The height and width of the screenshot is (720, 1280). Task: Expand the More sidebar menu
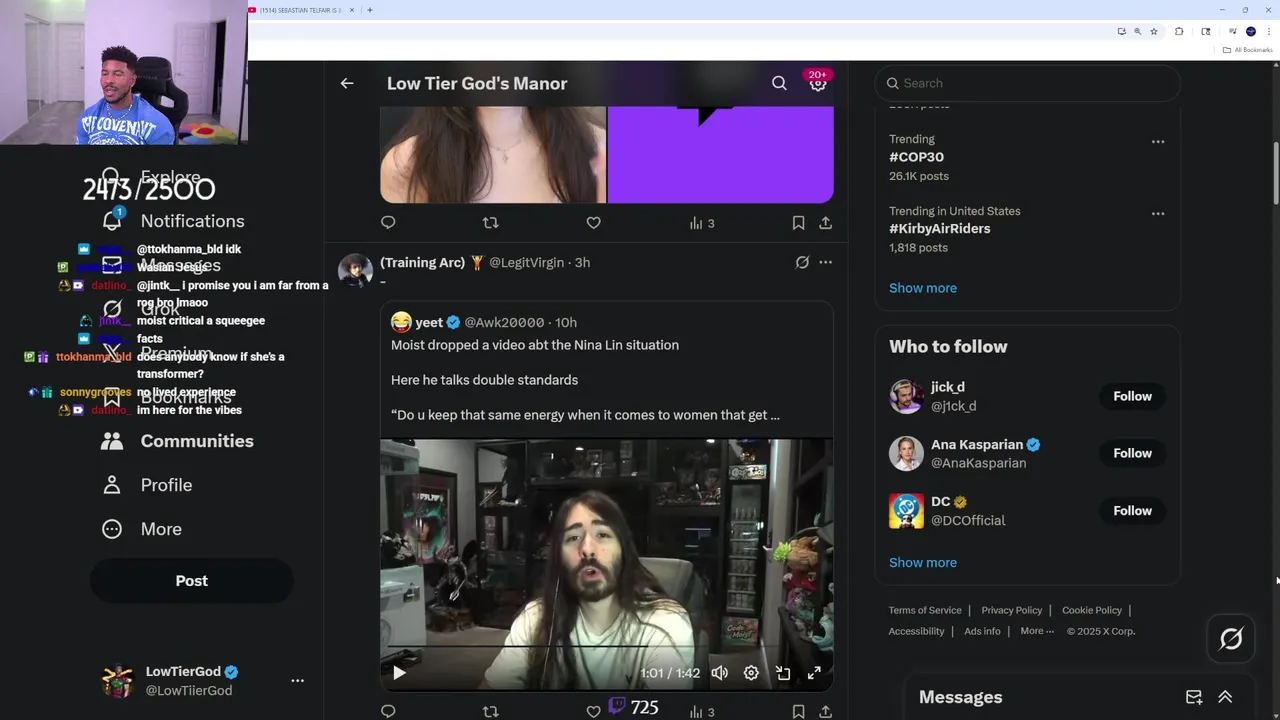pos(142,529)
